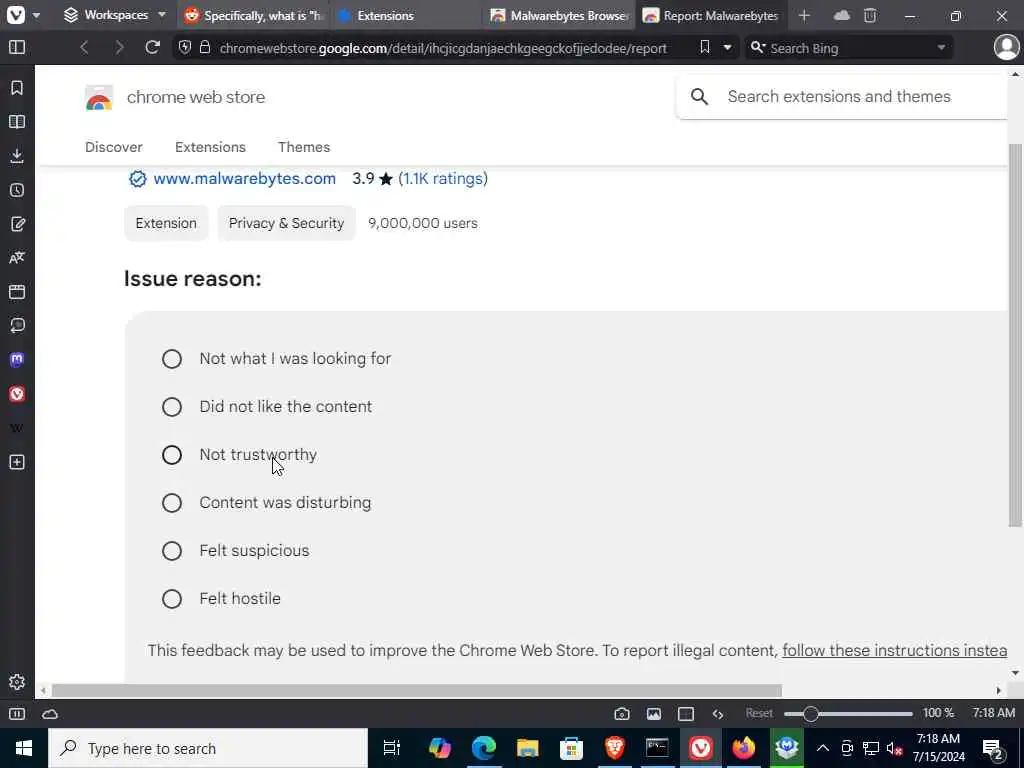Open the Brave browser taskbar icon
Viewport: 1024px width, 768px height.
pos(614,748)
